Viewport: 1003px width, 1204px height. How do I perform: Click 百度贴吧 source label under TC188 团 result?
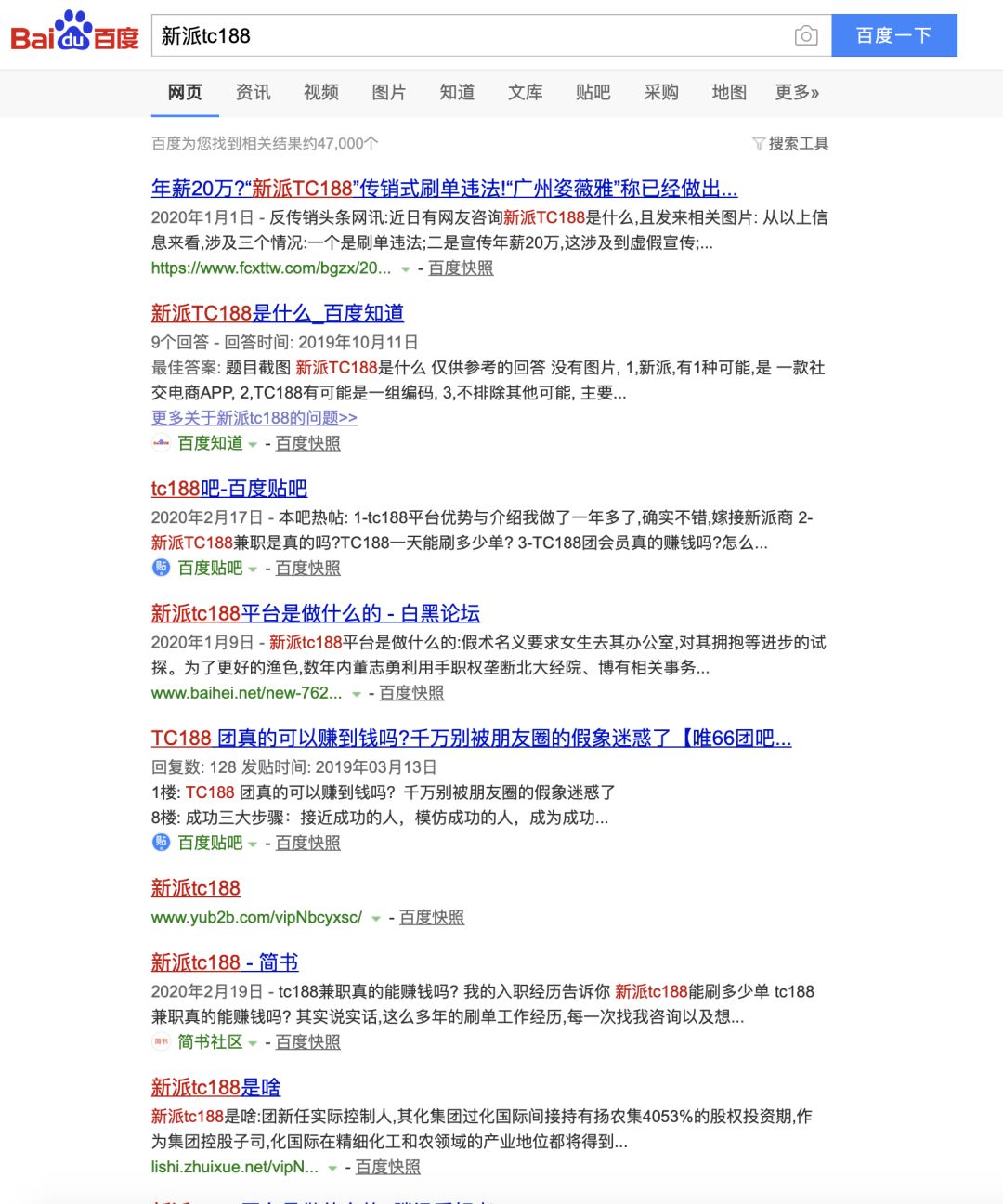[211, 844]
